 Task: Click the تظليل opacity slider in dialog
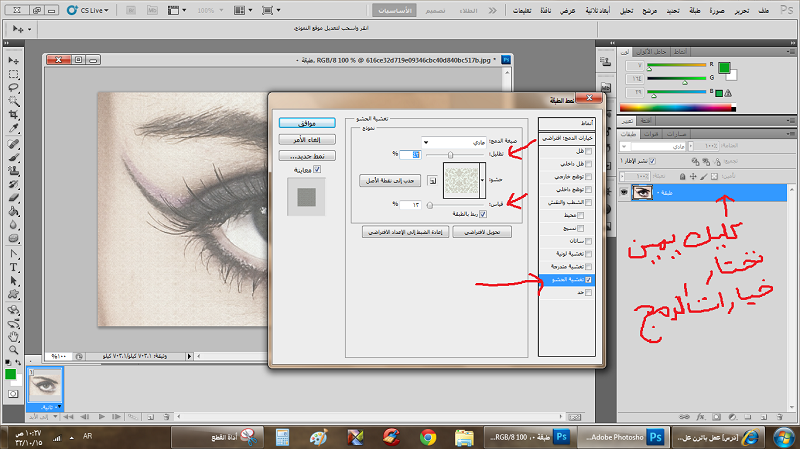click(x=450, y=155)
